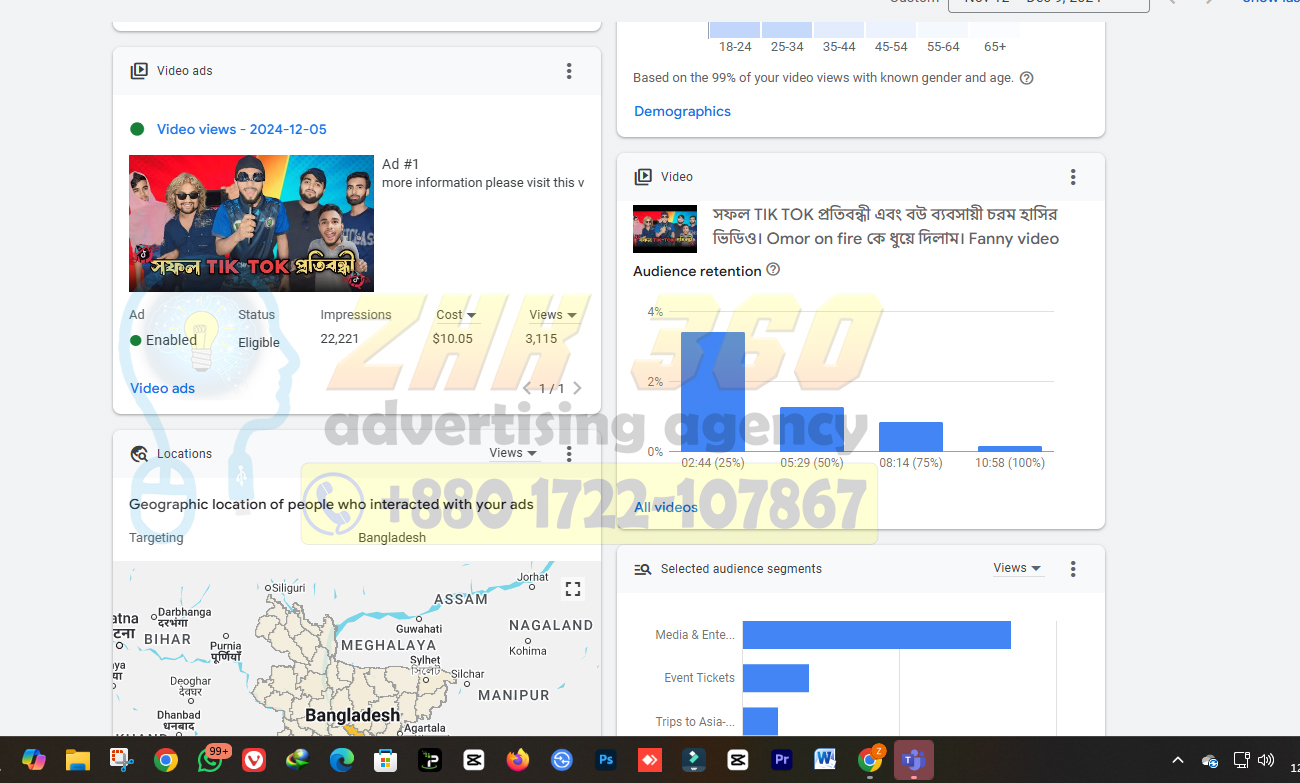Click the cost value $10.05
This screenshot has width=1300, height=783.
tap(452, 339)
